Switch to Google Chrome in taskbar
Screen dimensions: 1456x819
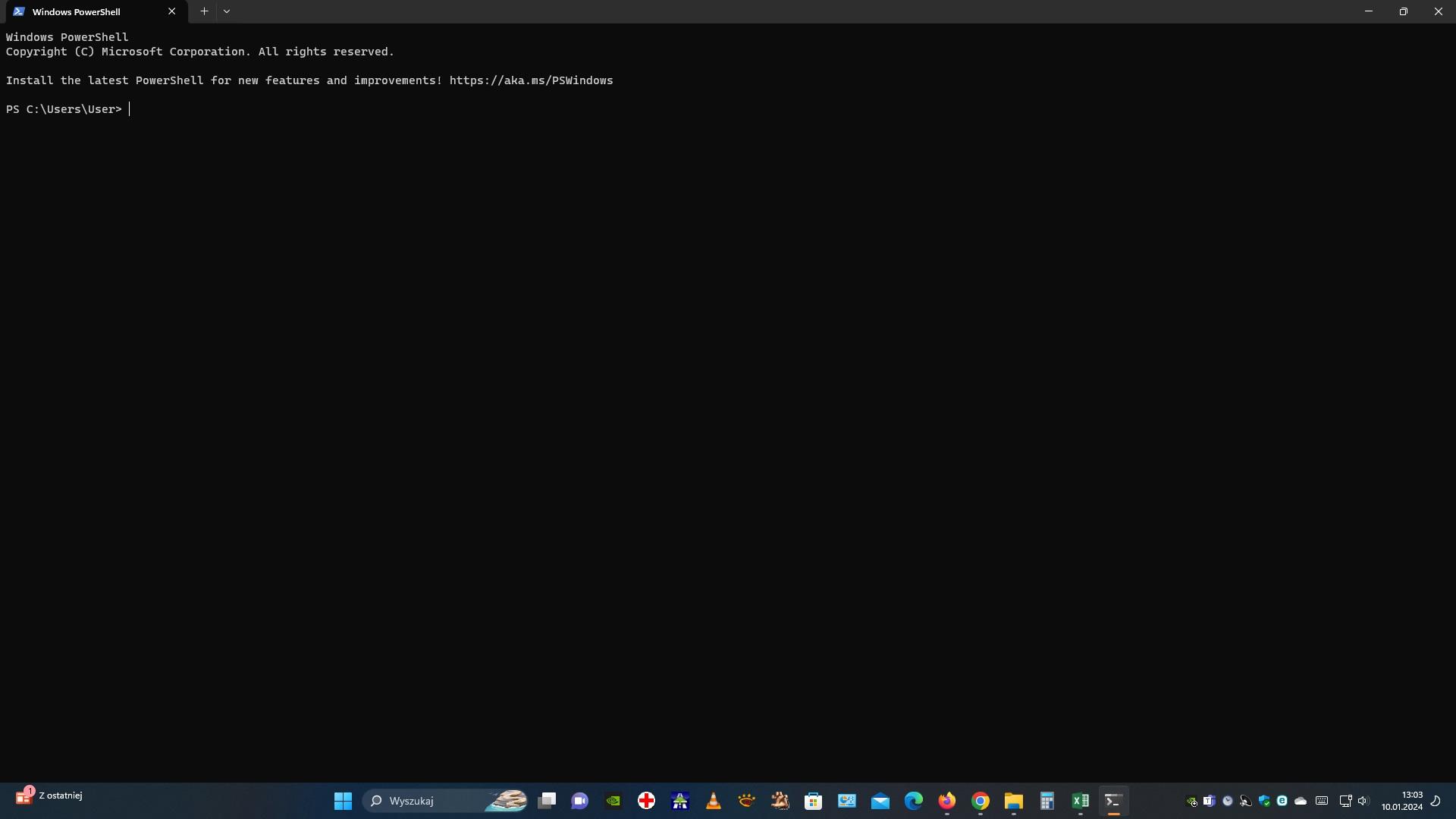coord(981,801)
